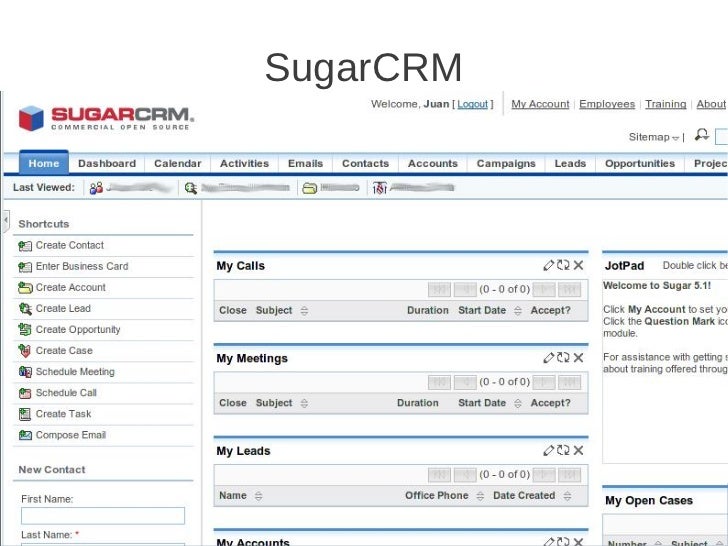Close the My Meetings dashlet
The height and width of the screenshot is (546, 728).
click(578, 358)
